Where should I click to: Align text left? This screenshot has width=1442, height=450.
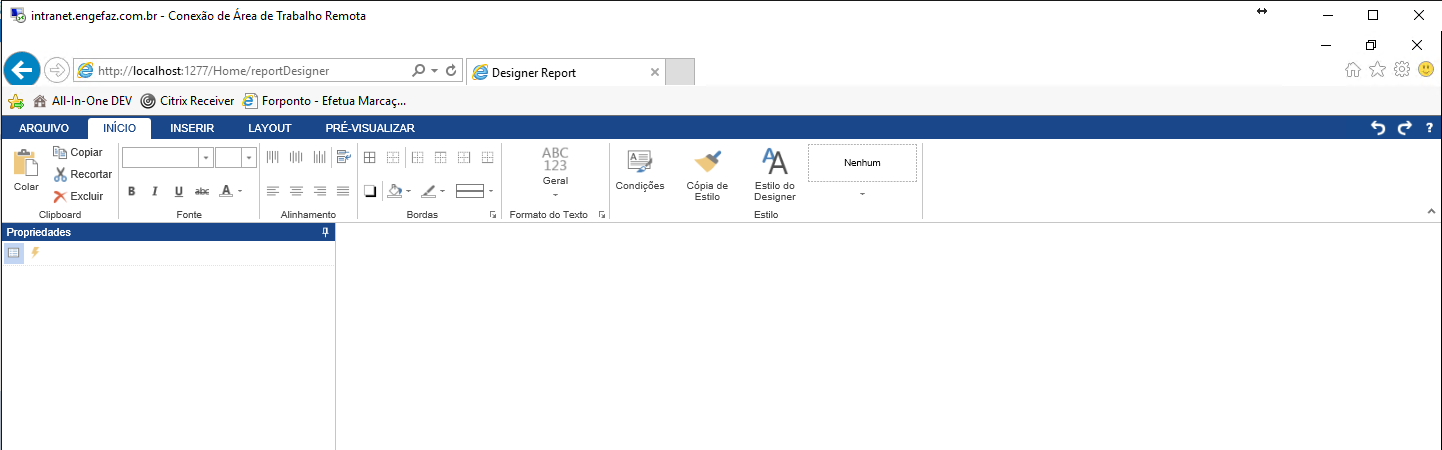(x=272, y=191)
